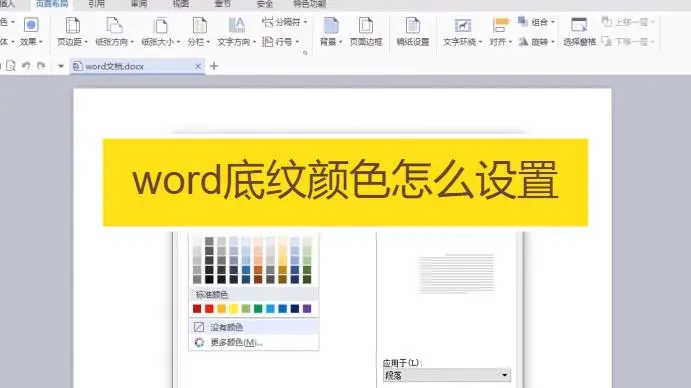Pick the light blue standard color swatch
Screen dimensions: 691x388
tap(270, 309)
